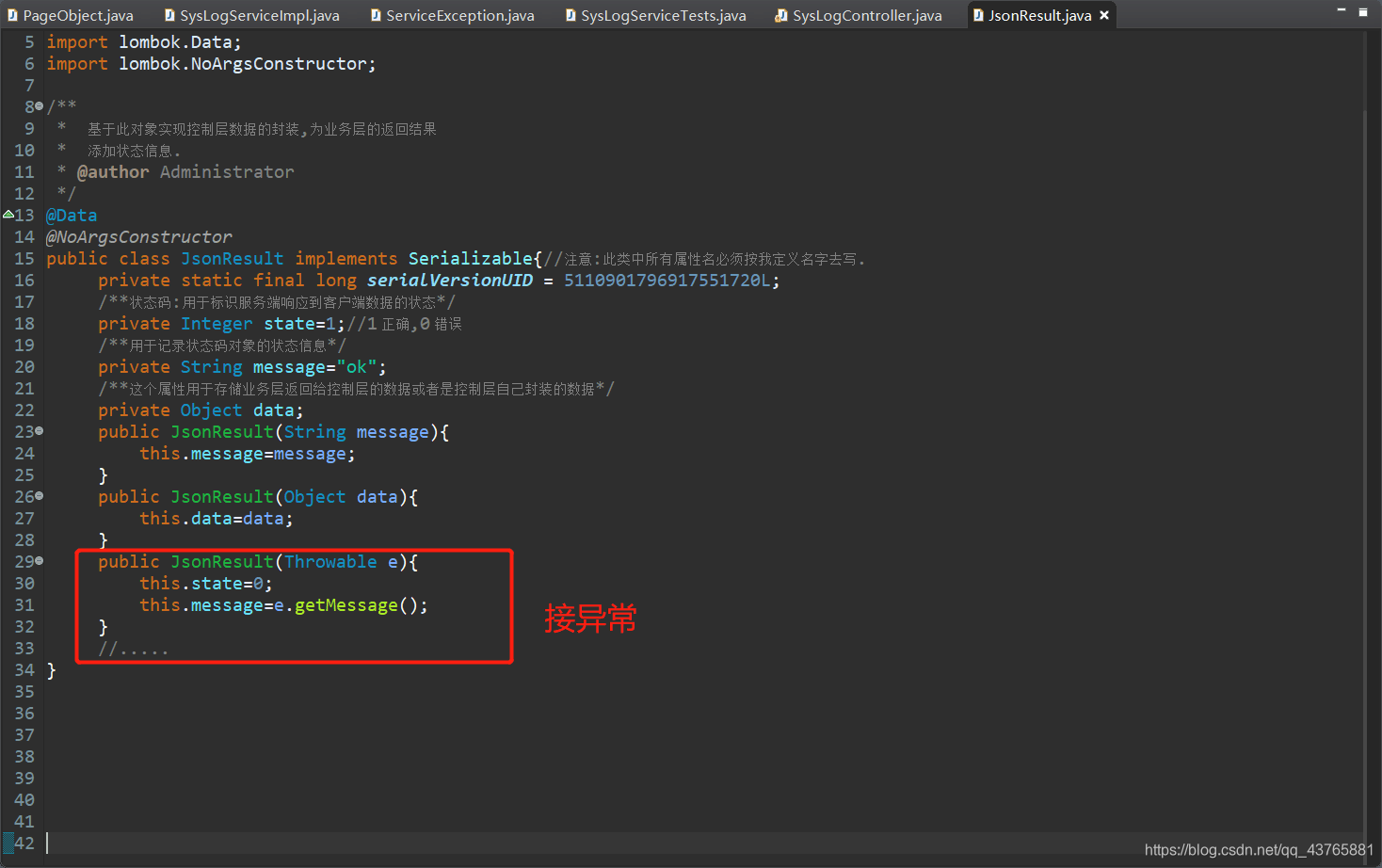Maximize the editor area
The image size is (1382, 868).
1362,12
